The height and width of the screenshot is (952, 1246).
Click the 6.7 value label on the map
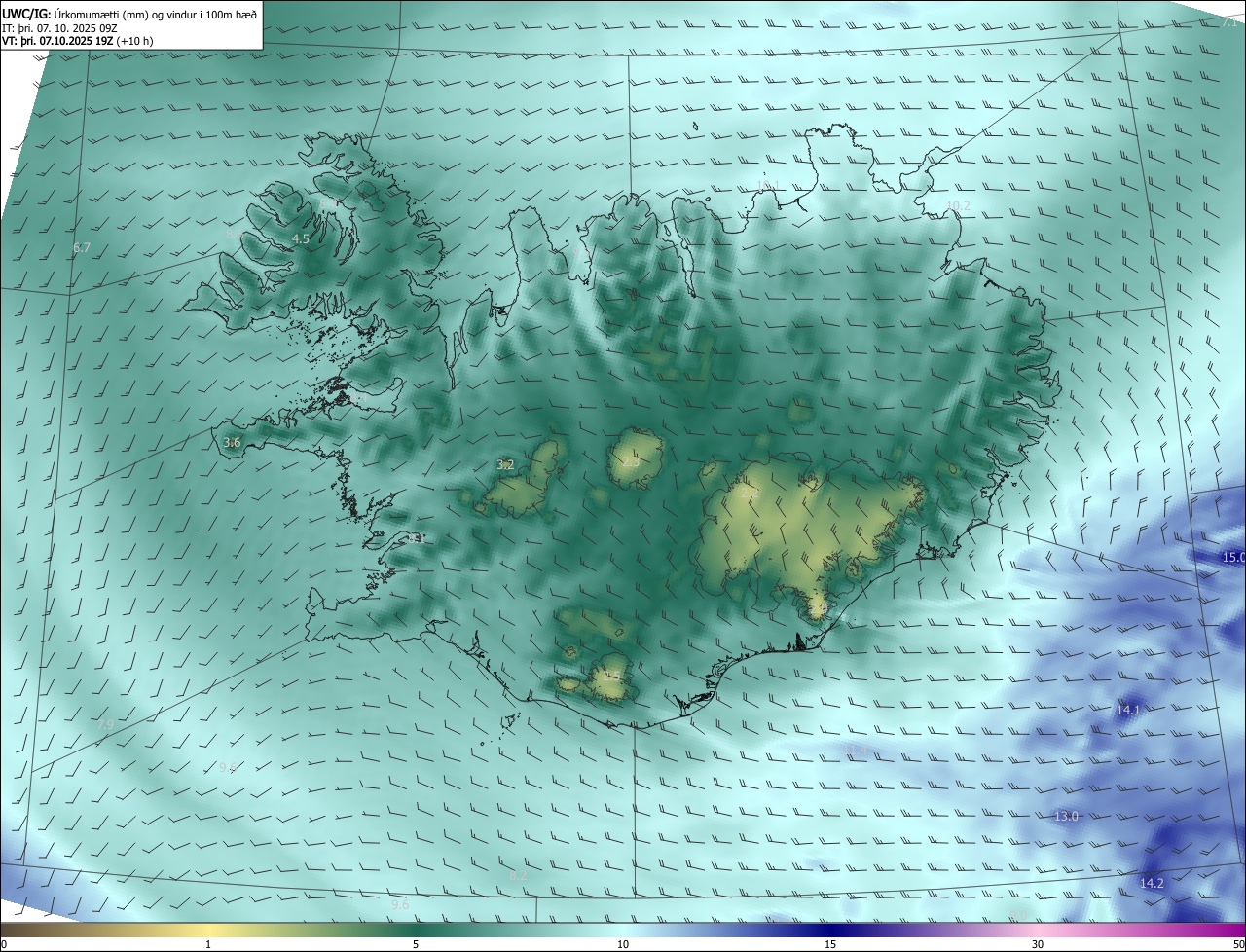click(x=82, y=248)
